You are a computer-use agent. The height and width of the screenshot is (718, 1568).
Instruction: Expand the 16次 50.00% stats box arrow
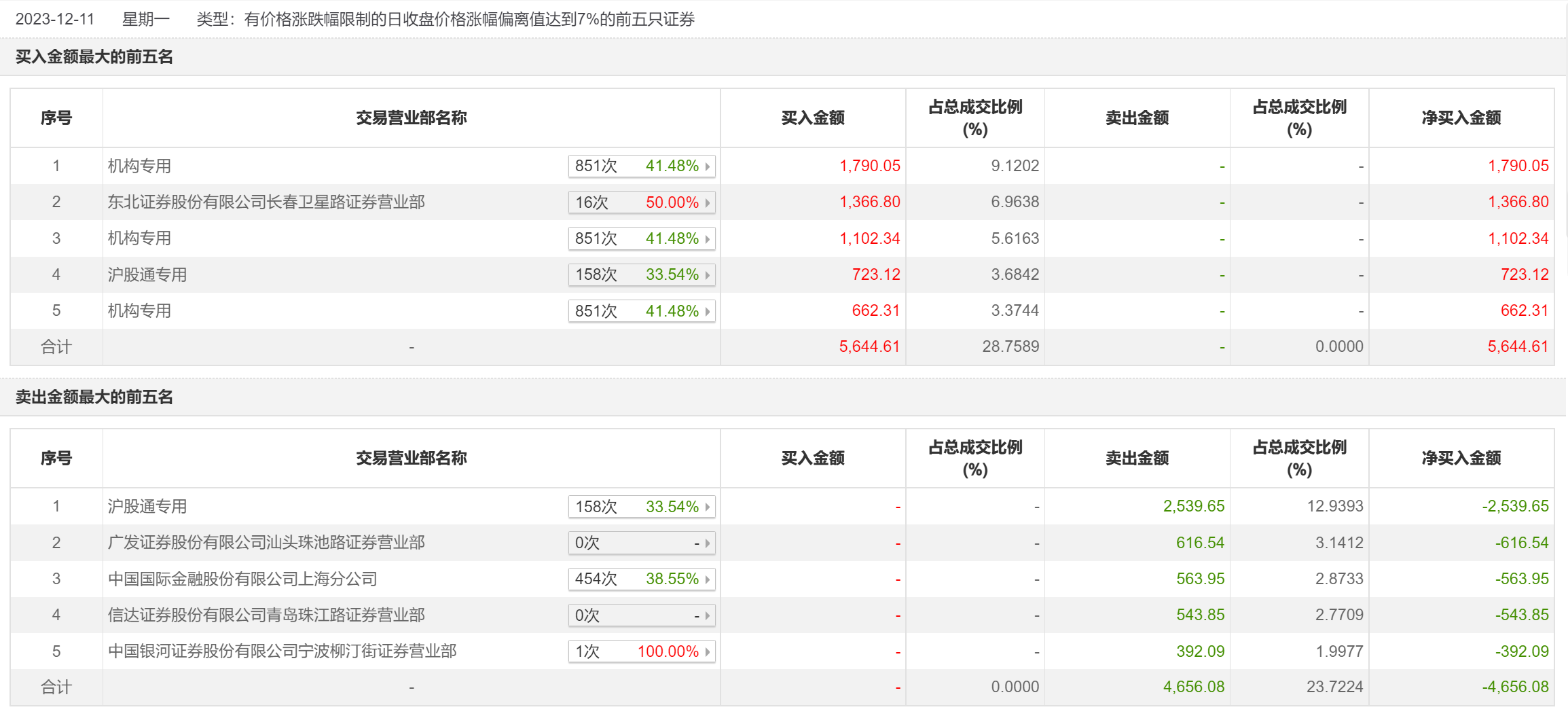tap(708, 202)
